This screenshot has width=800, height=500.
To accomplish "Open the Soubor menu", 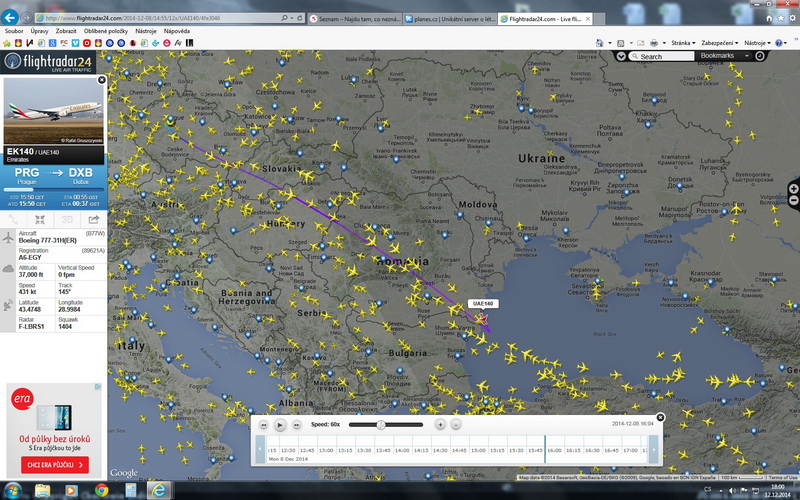I will point(14,31).
